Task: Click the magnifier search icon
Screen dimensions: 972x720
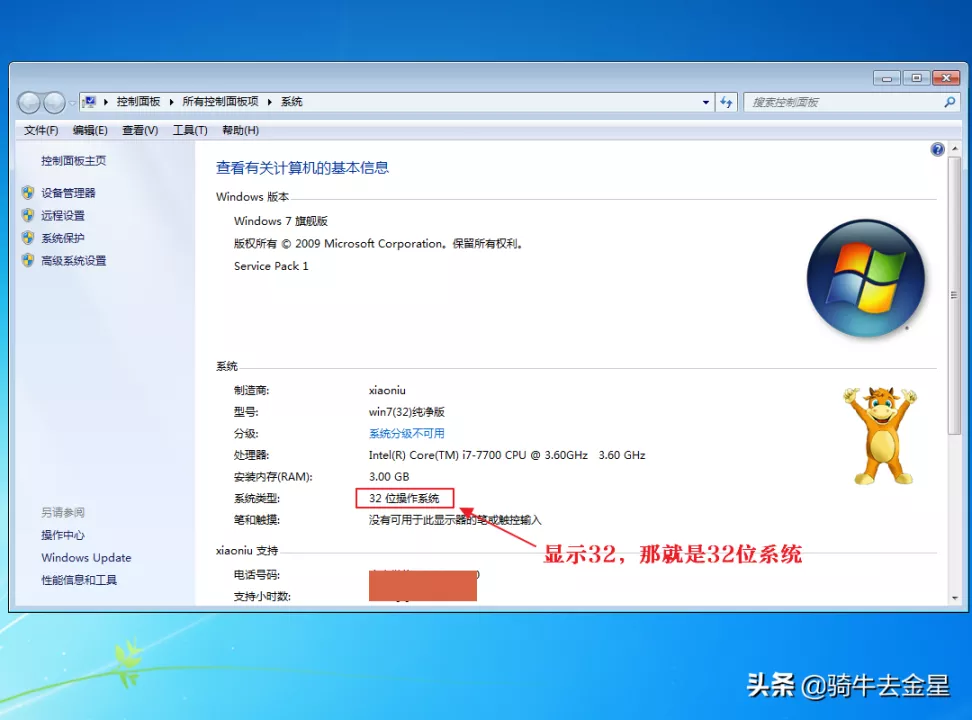Action: click(950, 102)
